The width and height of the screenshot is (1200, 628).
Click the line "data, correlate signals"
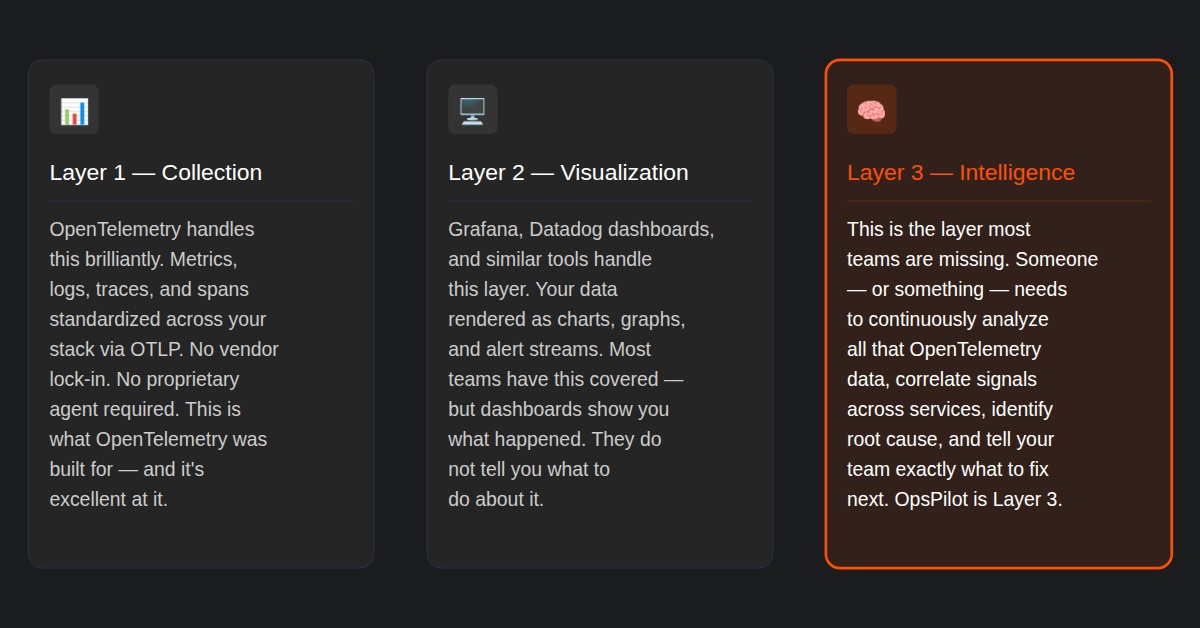[942, 379]
